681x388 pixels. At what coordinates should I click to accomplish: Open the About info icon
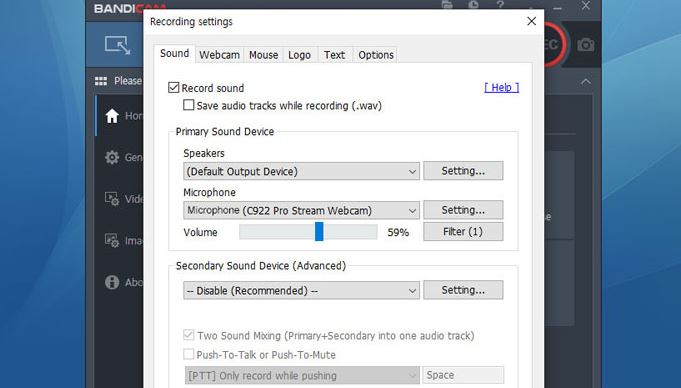[112, 282]
